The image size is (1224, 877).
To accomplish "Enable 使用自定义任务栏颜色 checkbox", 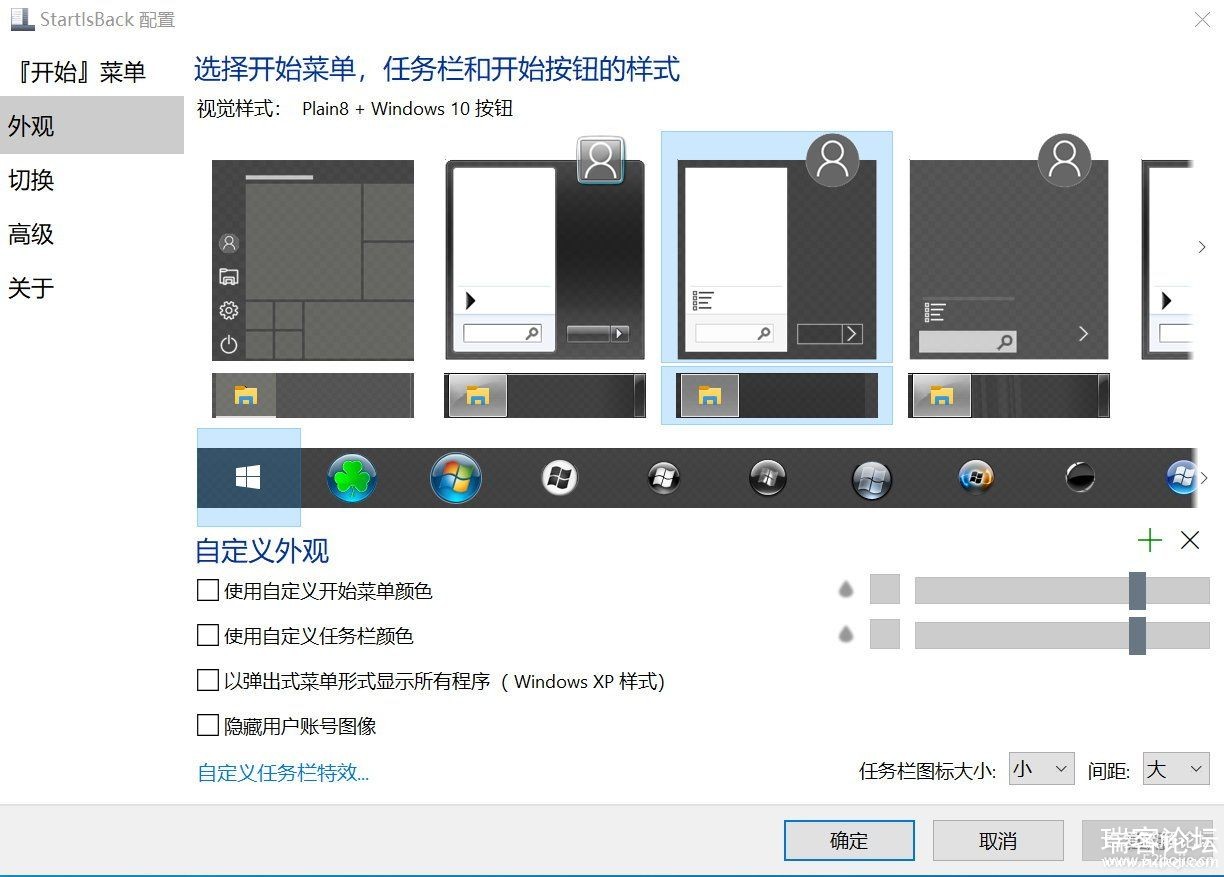I will pyautogui.click(x=208, y=635).
